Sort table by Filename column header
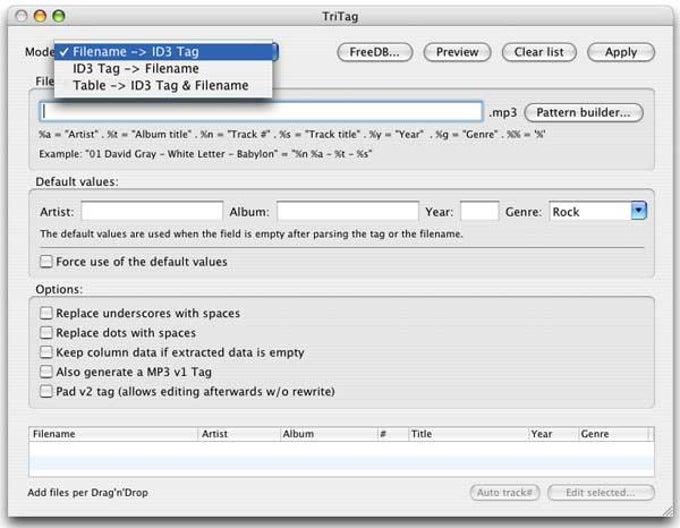The image size is (680, 528). [x=113, y=434]
